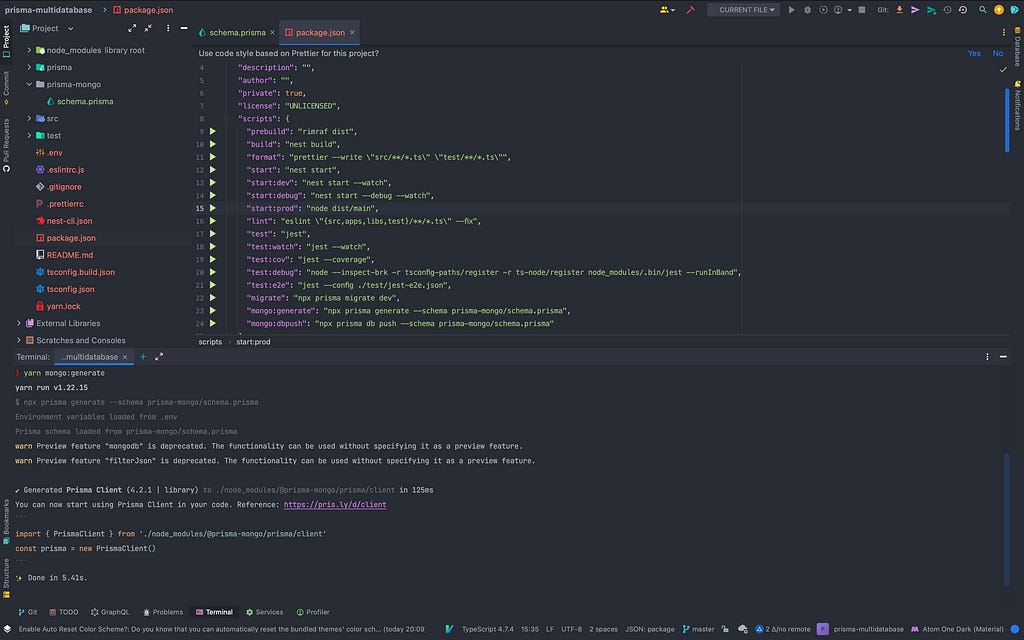Click Run with Coverage icon
The image size is (1024, 640).
(823, 10)
